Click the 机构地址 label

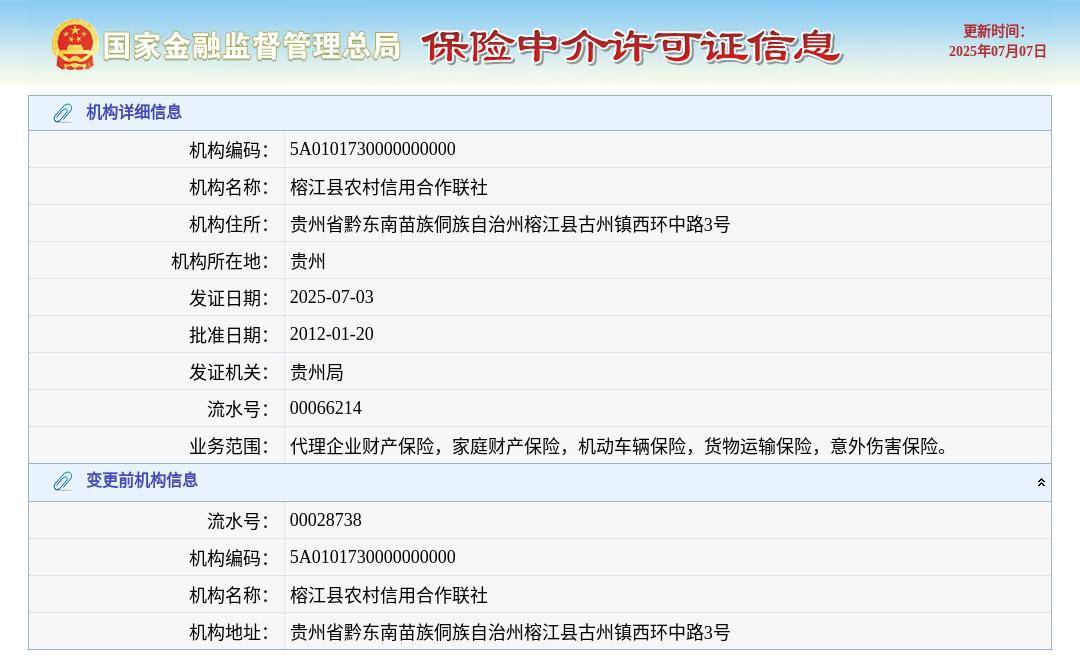pyautogui.click(x=229, y=632)
